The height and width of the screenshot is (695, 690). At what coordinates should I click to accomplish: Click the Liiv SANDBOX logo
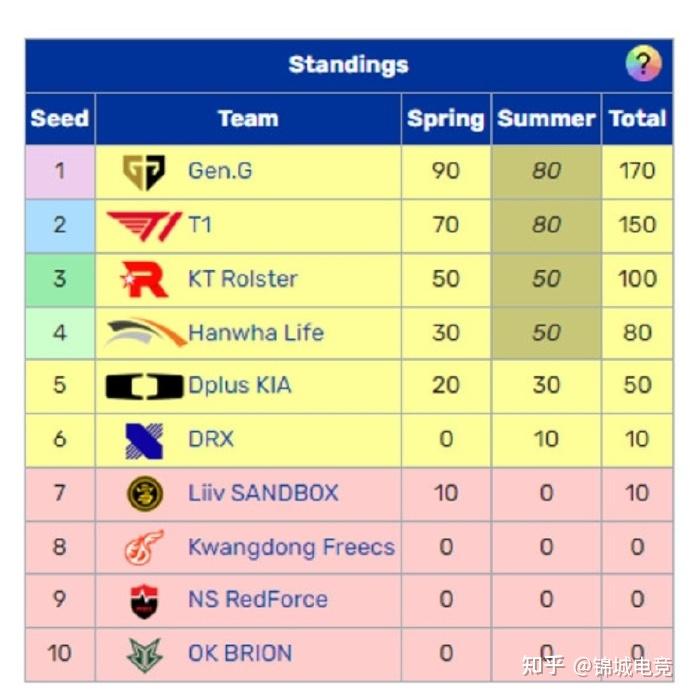144,493
